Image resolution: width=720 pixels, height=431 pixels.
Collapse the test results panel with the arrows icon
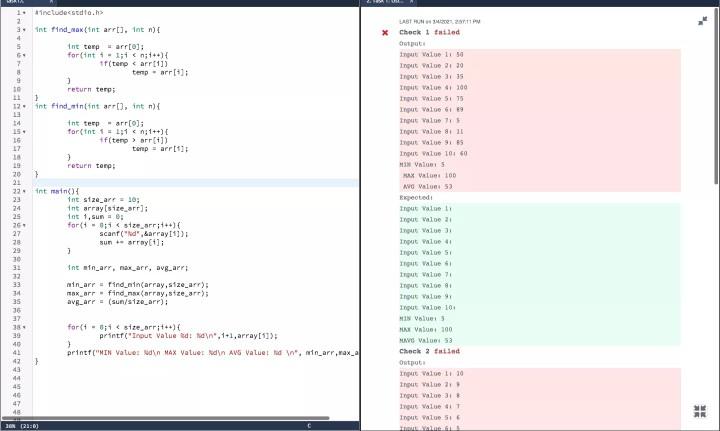(702, 21)
